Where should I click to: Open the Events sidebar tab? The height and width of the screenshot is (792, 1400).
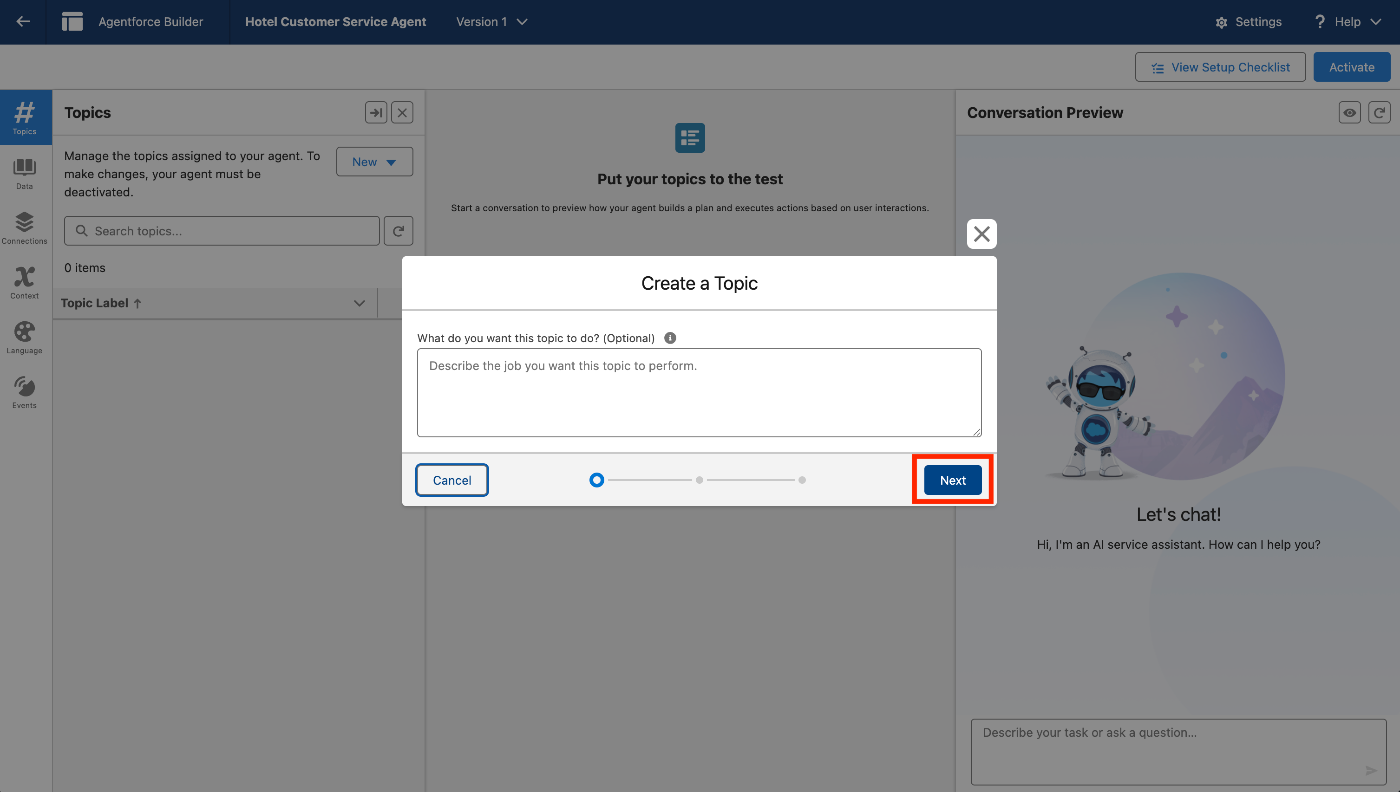pyautogui.click(x=25, y=392)
